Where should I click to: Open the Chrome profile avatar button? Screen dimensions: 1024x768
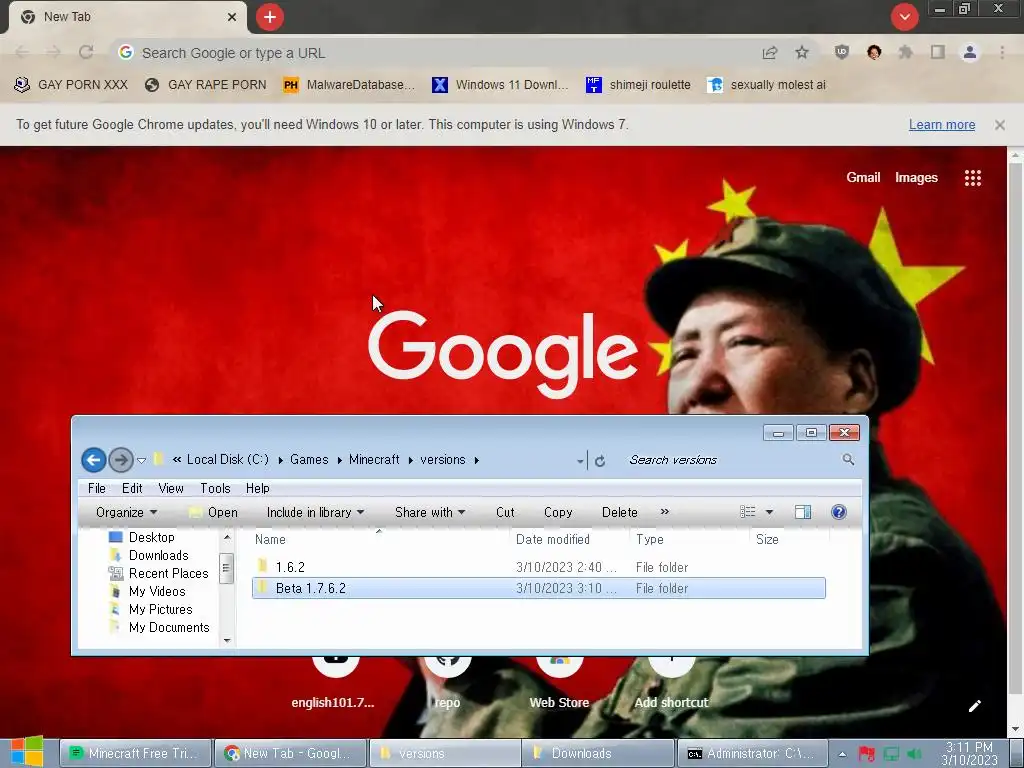tap(970, 52)
